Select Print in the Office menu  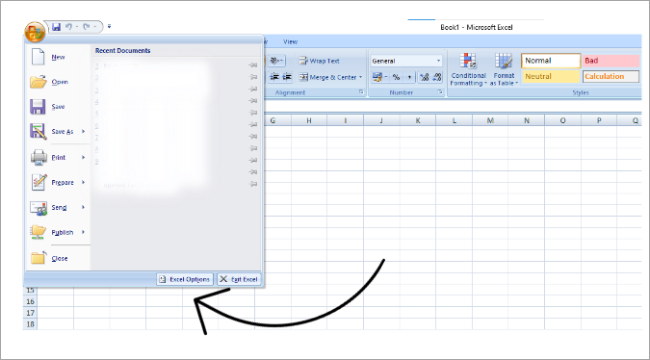click(58, 158)
